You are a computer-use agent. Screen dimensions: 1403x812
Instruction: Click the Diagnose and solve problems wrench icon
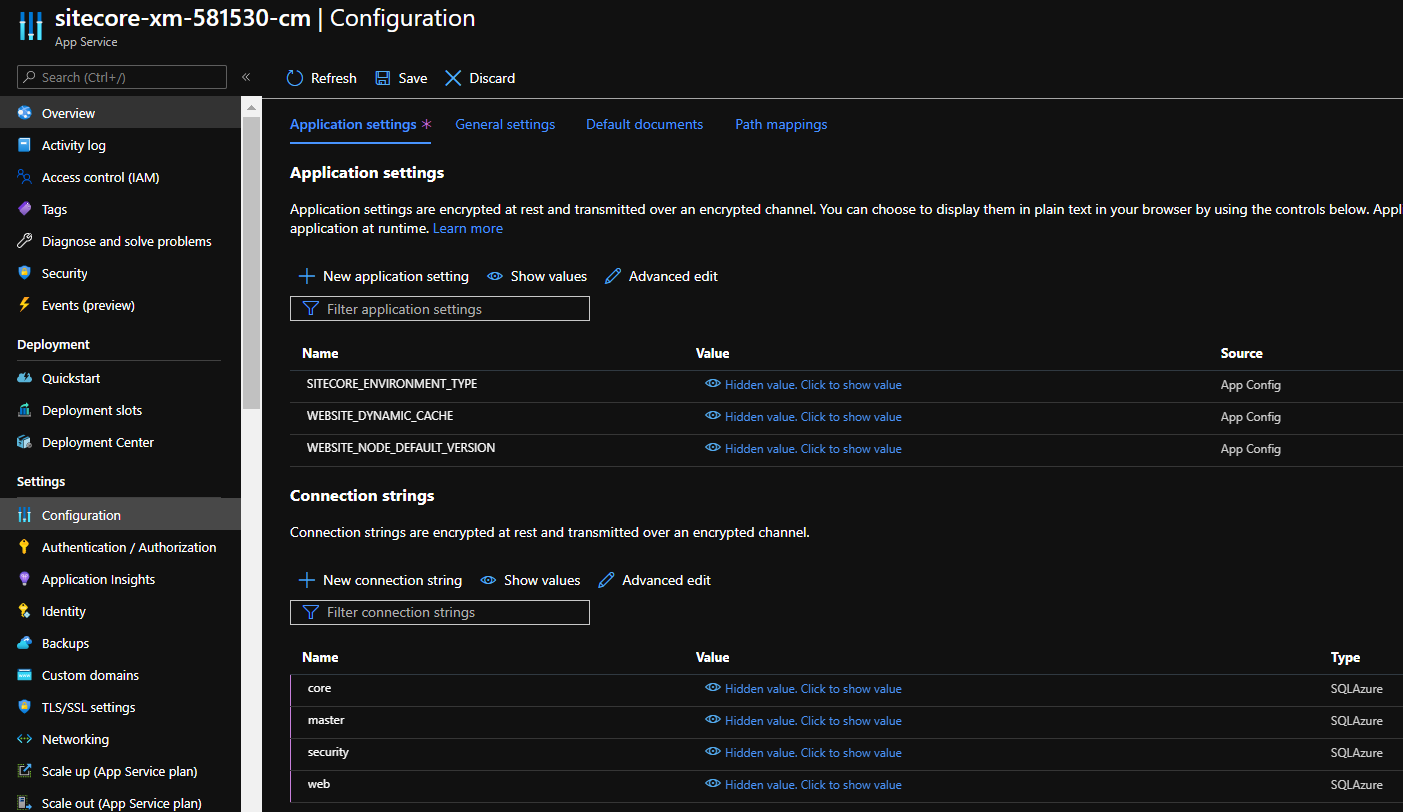(x=25, y=241)
